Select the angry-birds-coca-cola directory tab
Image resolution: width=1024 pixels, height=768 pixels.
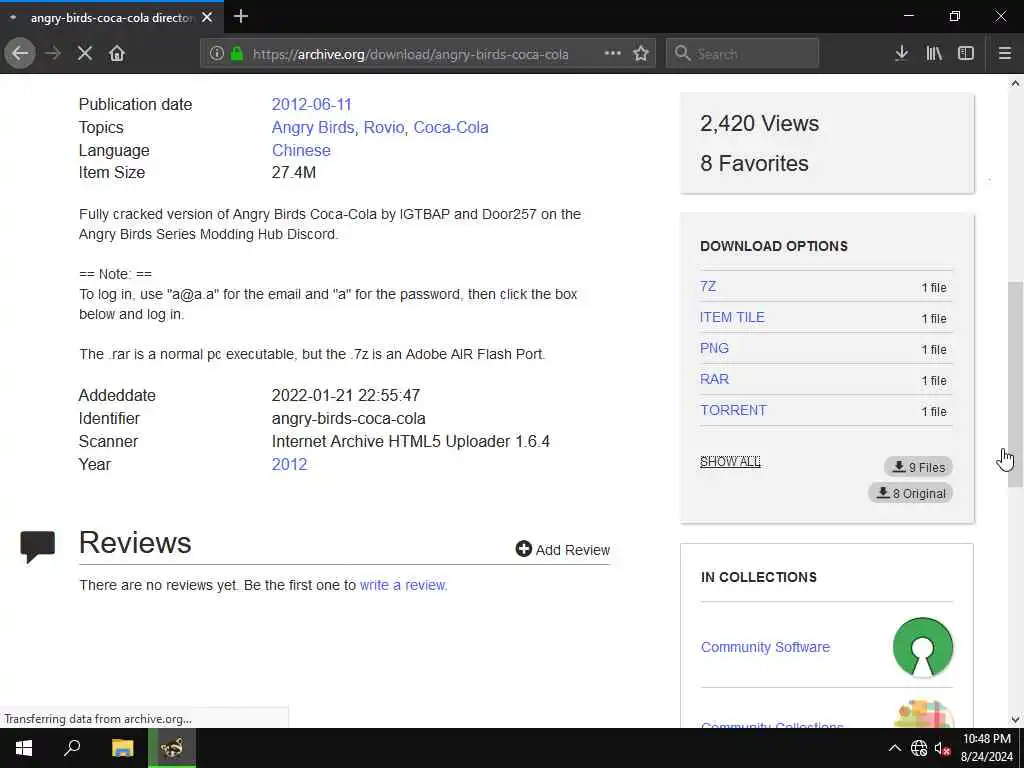[112, 18]
